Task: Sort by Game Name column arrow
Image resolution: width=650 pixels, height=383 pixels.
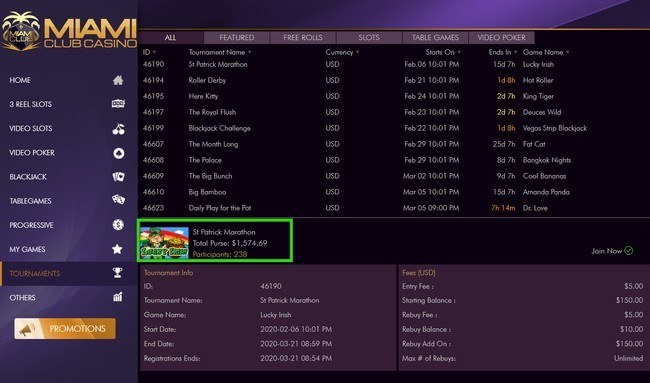Action: tap(568, 52)
